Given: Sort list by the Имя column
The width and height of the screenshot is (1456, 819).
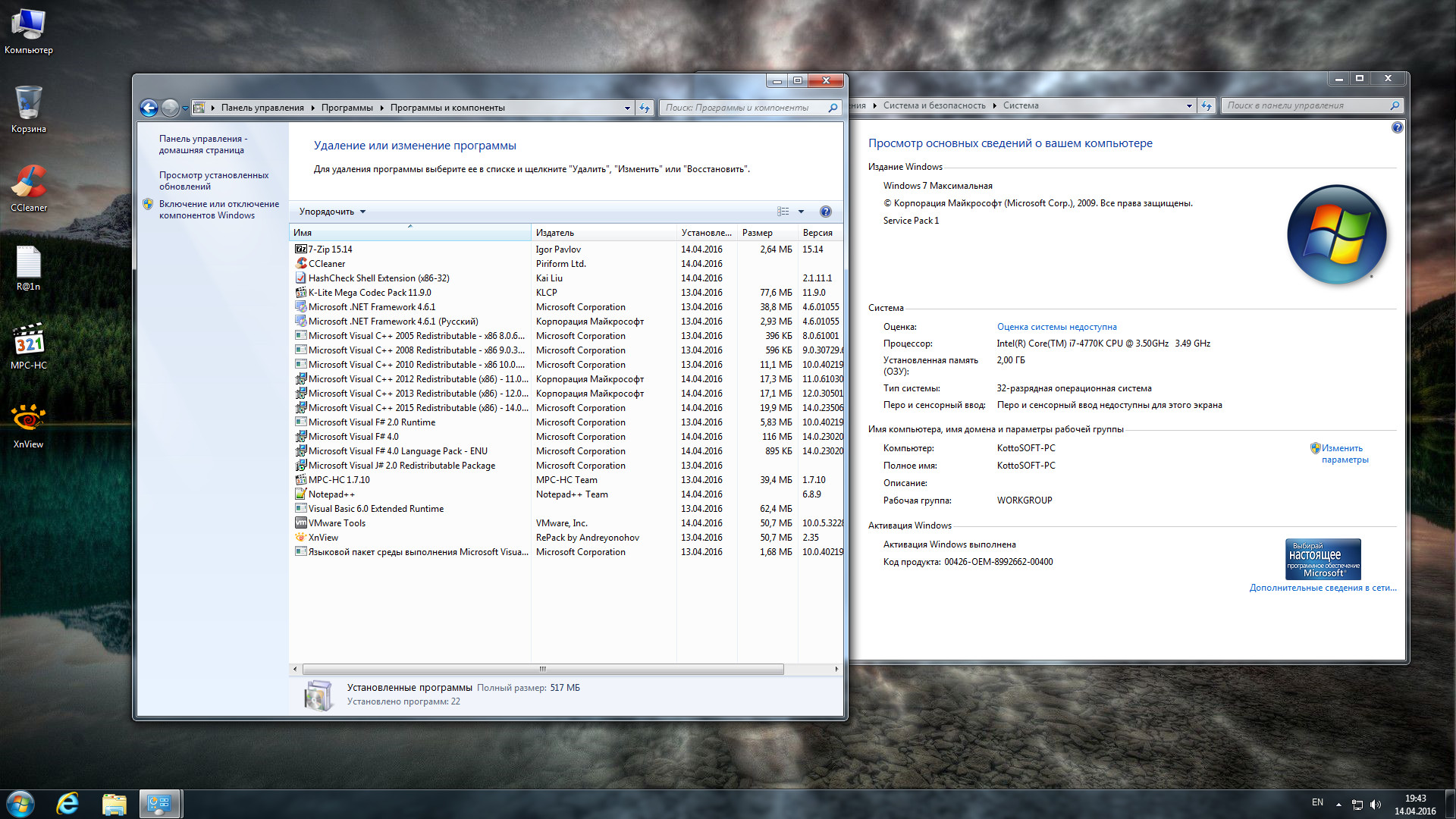Looking at the screenshot, I should pos(410,232).
